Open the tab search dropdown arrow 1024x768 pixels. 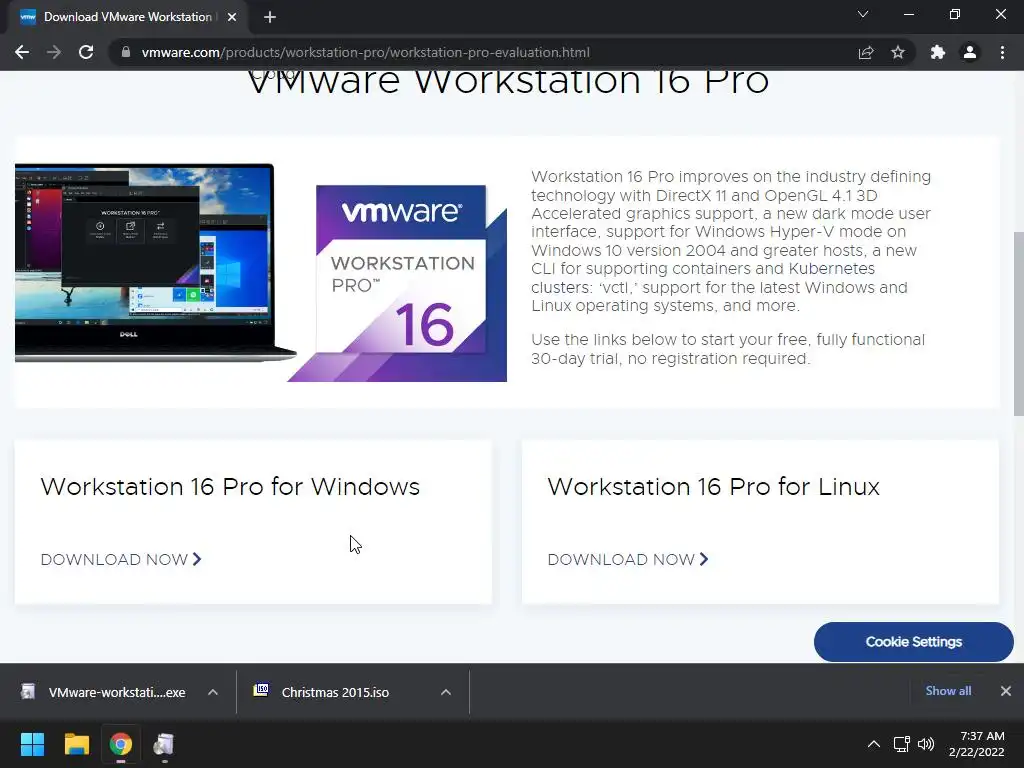click(x=863, y=14)
